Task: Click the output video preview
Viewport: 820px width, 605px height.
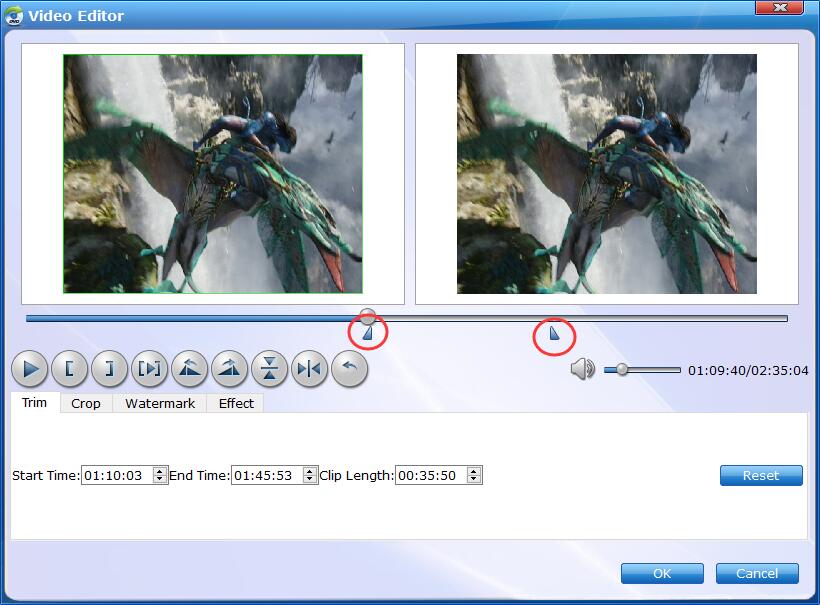Action: [x=607, y=174]
